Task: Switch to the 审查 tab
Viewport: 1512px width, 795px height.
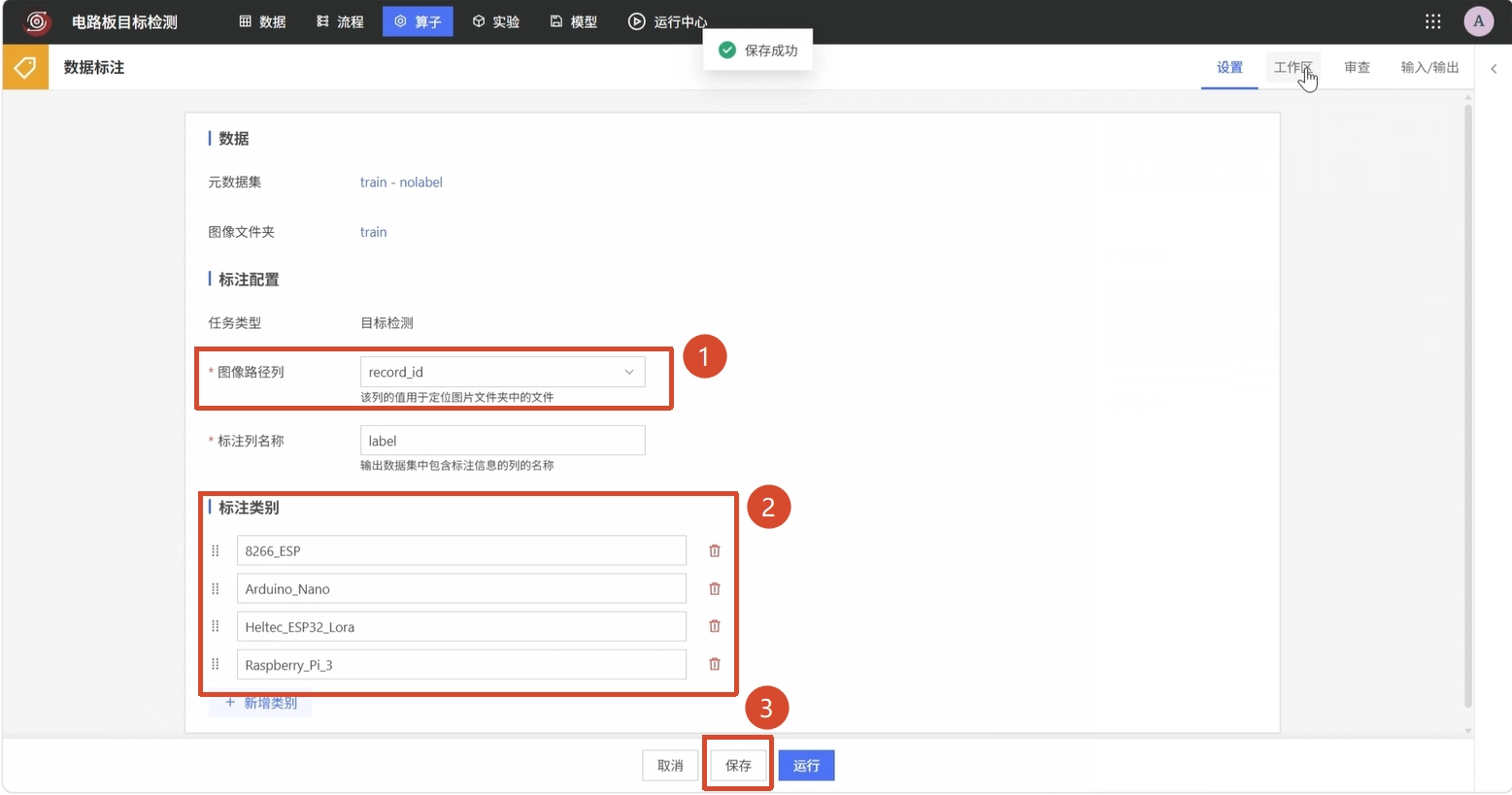Action: [x=1357, y=67]
